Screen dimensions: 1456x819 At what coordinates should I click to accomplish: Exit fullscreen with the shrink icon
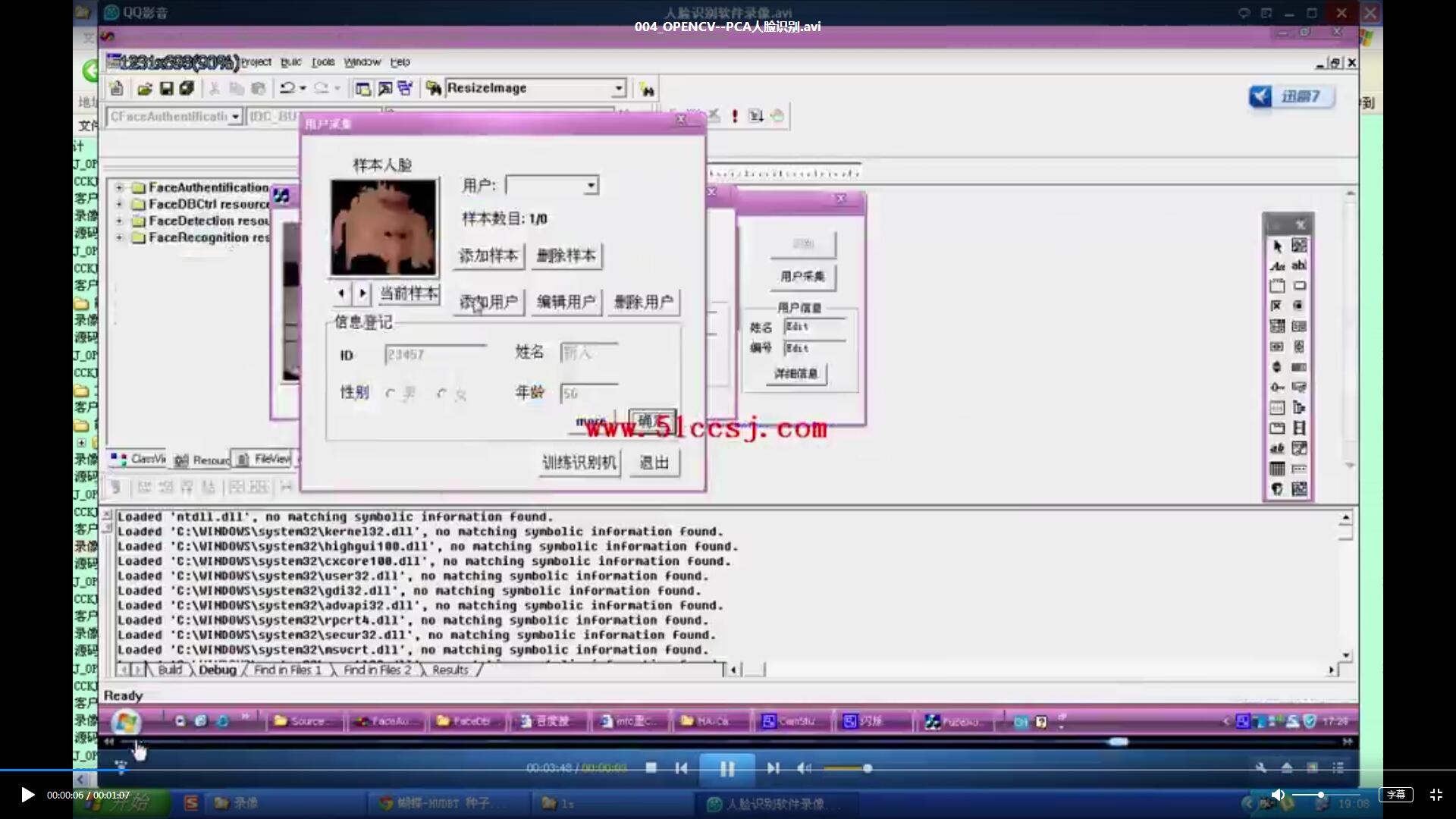(x=1436, y=795)
